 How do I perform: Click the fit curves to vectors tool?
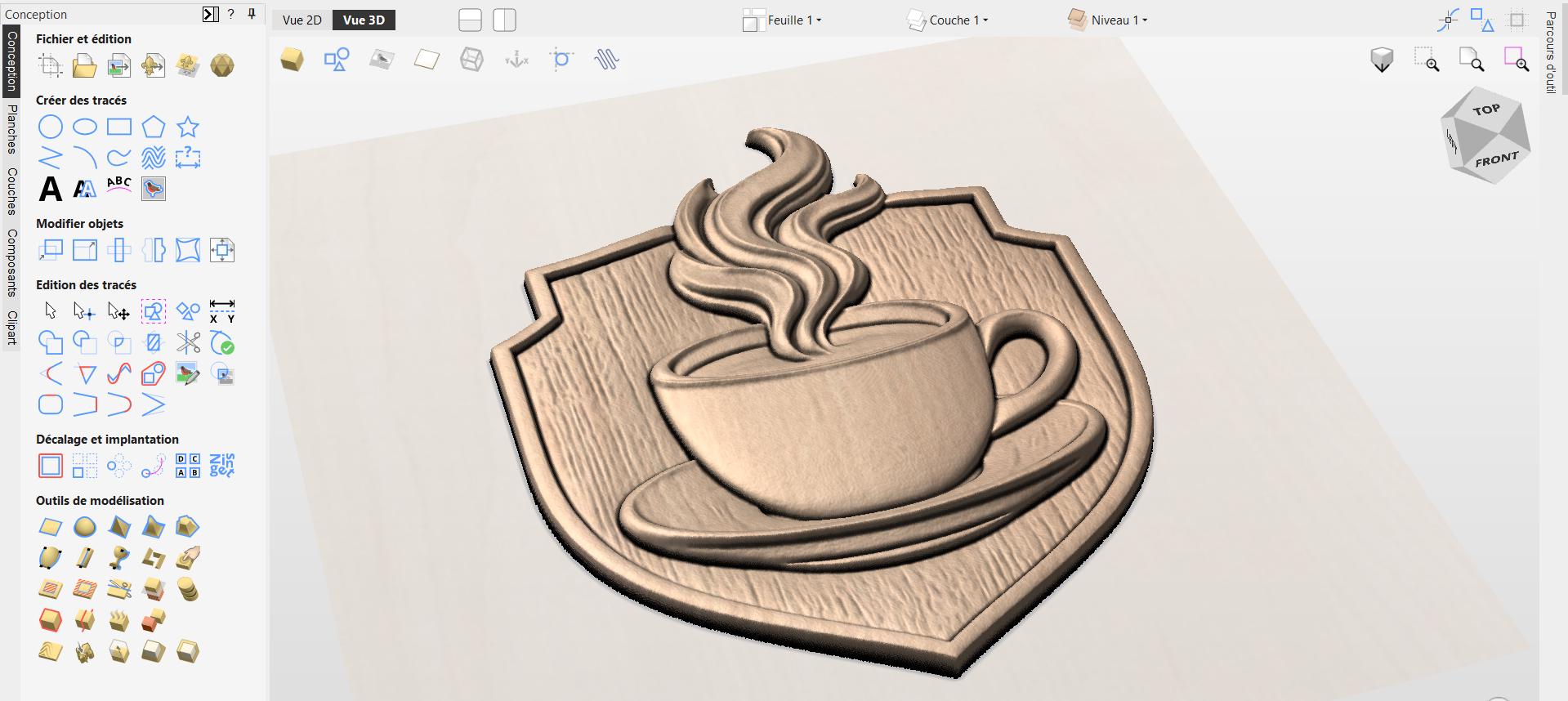click(119, 374)
